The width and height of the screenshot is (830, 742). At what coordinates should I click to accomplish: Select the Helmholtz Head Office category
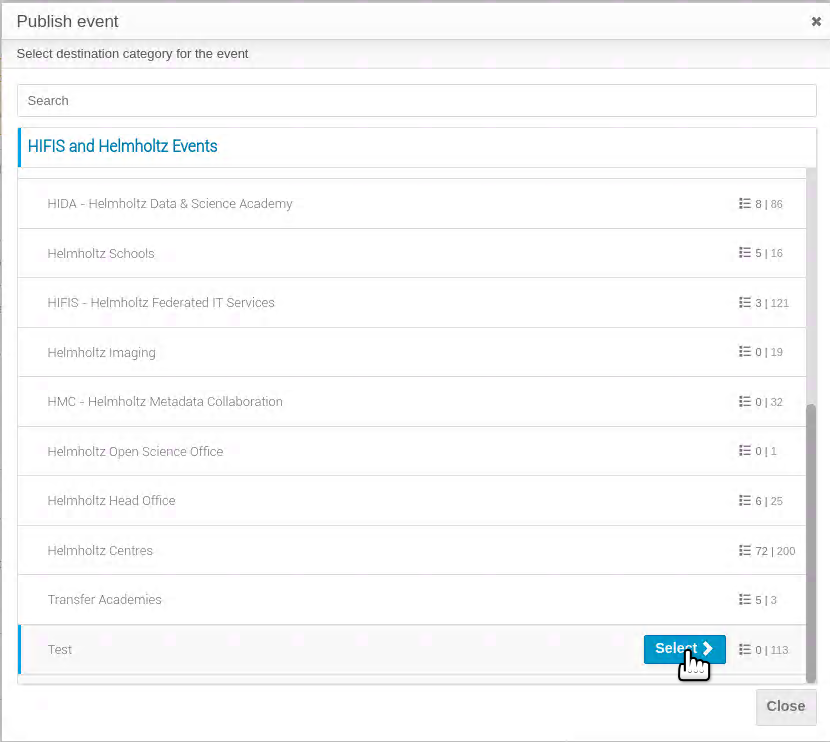(x=412, y=501)
